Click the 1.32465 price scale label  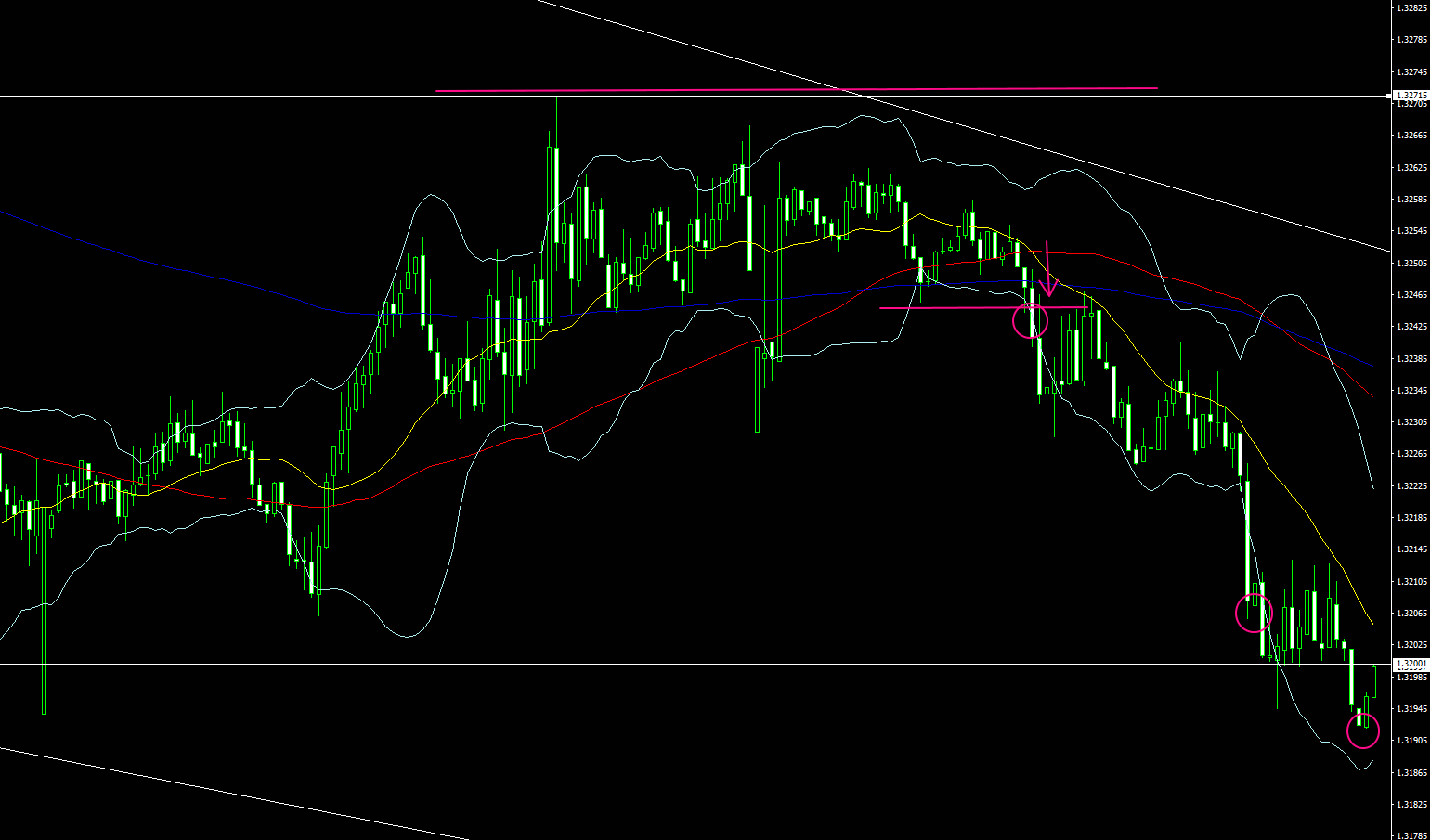pos(1411,295)
